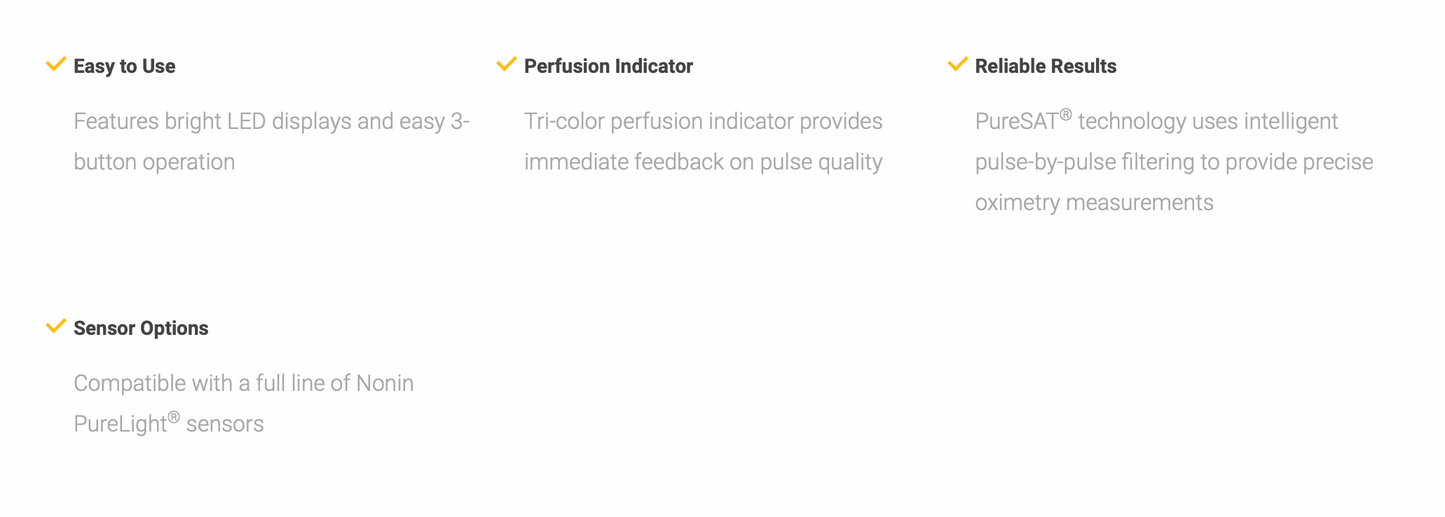Click the word Nonin in Sensor Options
Image resolution: width=1445 pixels, height=517 pixels.
[x=385, y=384]
